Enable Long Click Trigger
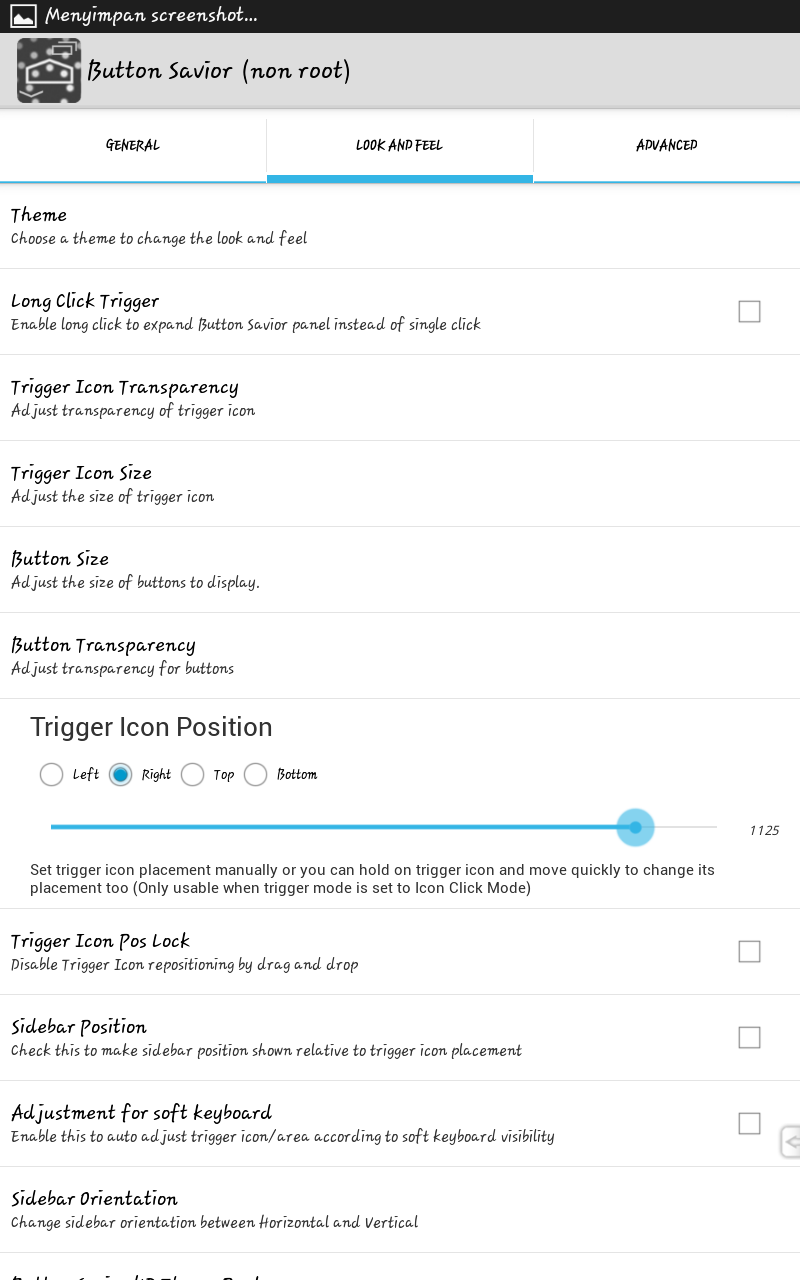The image size is (800, 1280). tap(749, 311)
